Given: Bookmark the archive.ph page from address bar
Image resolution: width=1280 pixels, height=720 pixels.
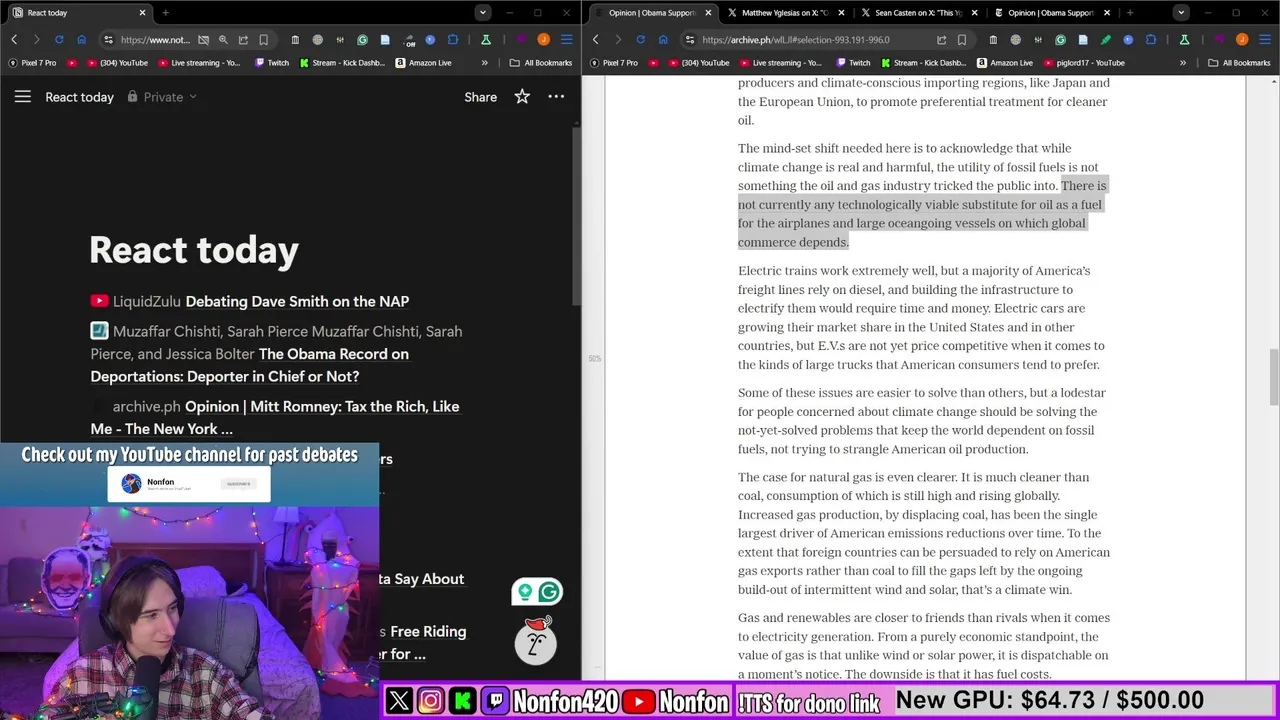Looking at the screenshot, I should [961, 40].
